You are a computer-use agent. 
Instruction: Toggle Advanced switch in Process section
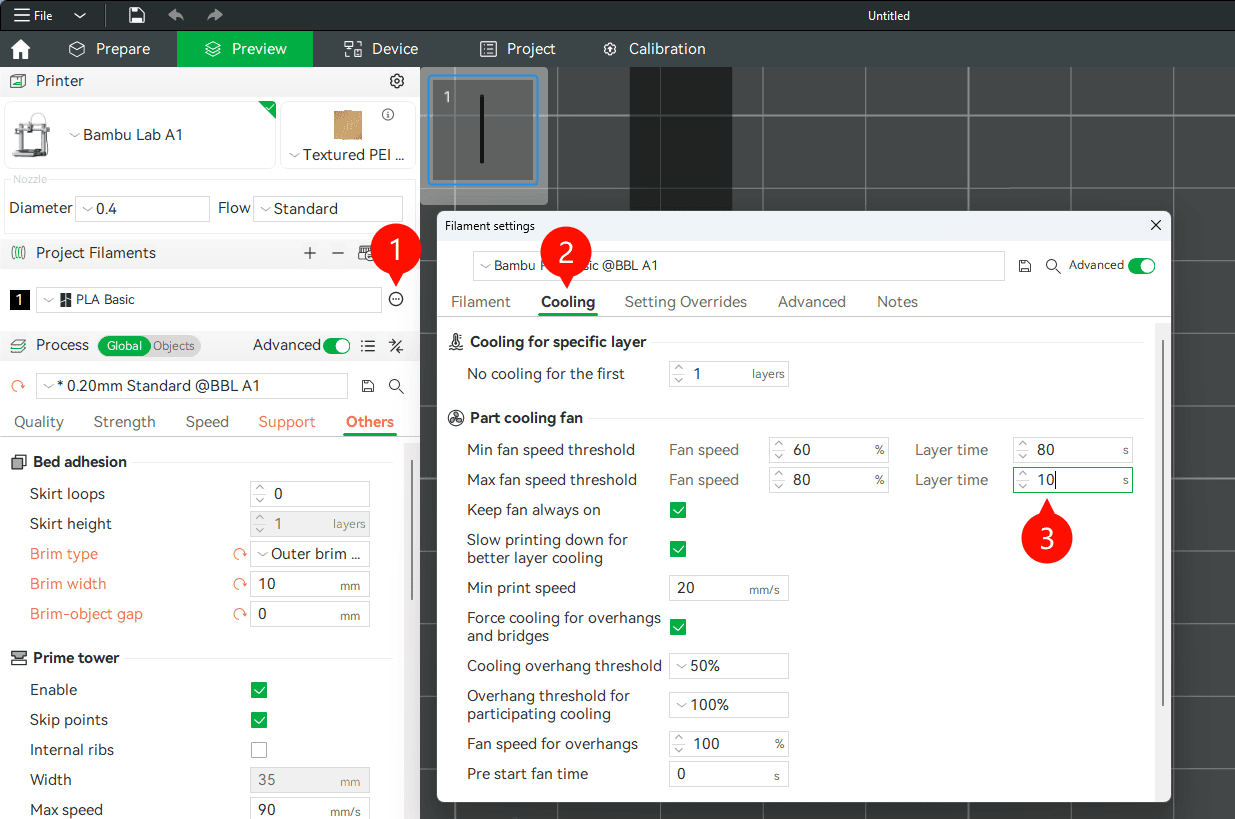pyautogui.click(x=336, y=345)
